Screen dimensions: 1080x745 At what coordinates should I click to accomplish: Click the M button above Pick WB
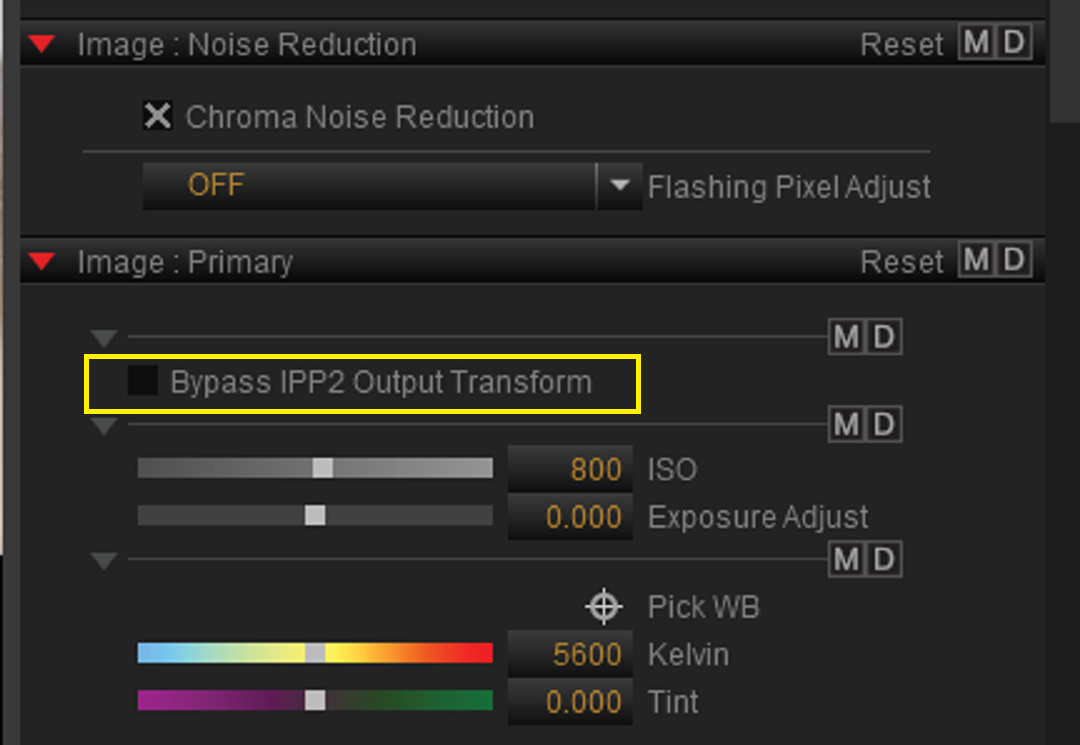[847, 559]
